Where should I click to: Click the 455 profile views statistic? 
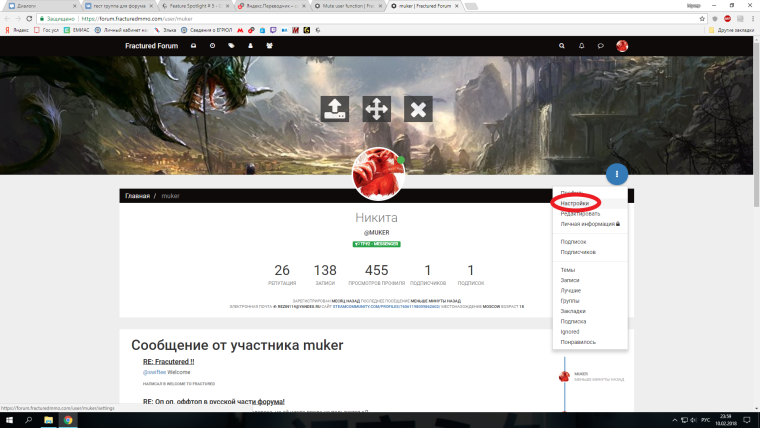[x=377, y=274]
